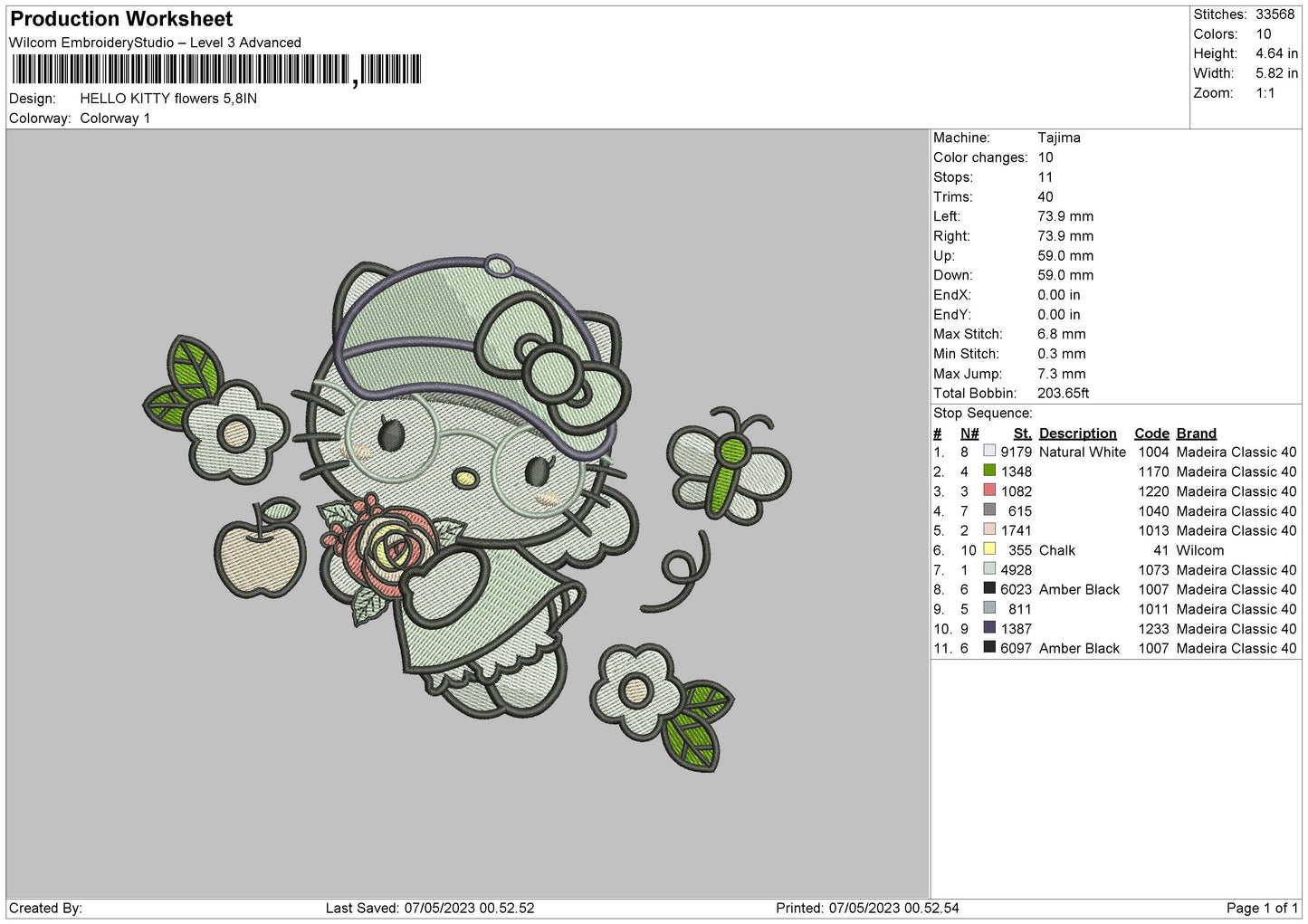
Task: Click the Machine value 'Tajima'
Action: click(x=1059, y=138)
